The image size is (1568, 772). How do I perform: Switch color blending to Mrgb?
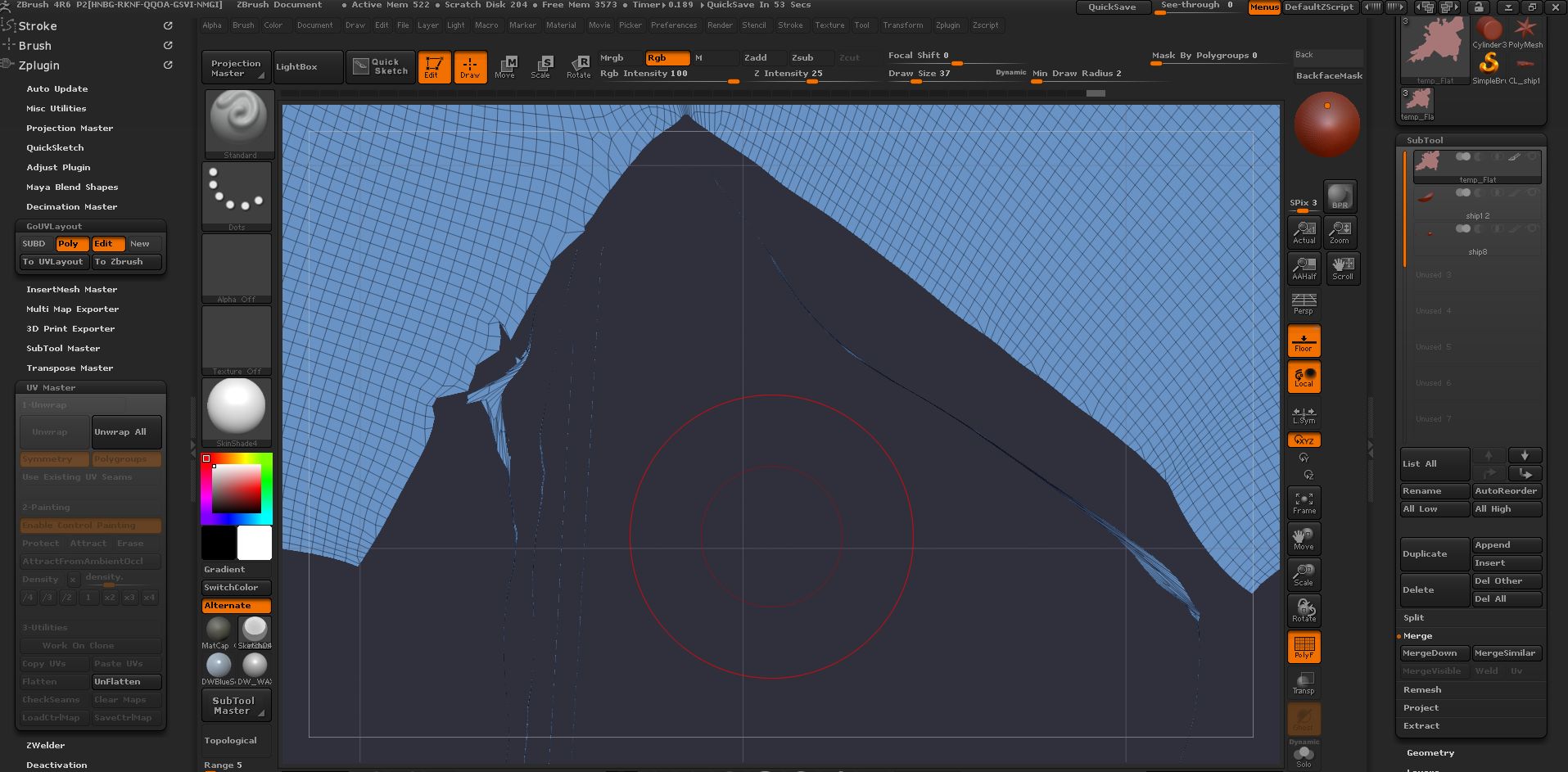[x=612, y=57]
